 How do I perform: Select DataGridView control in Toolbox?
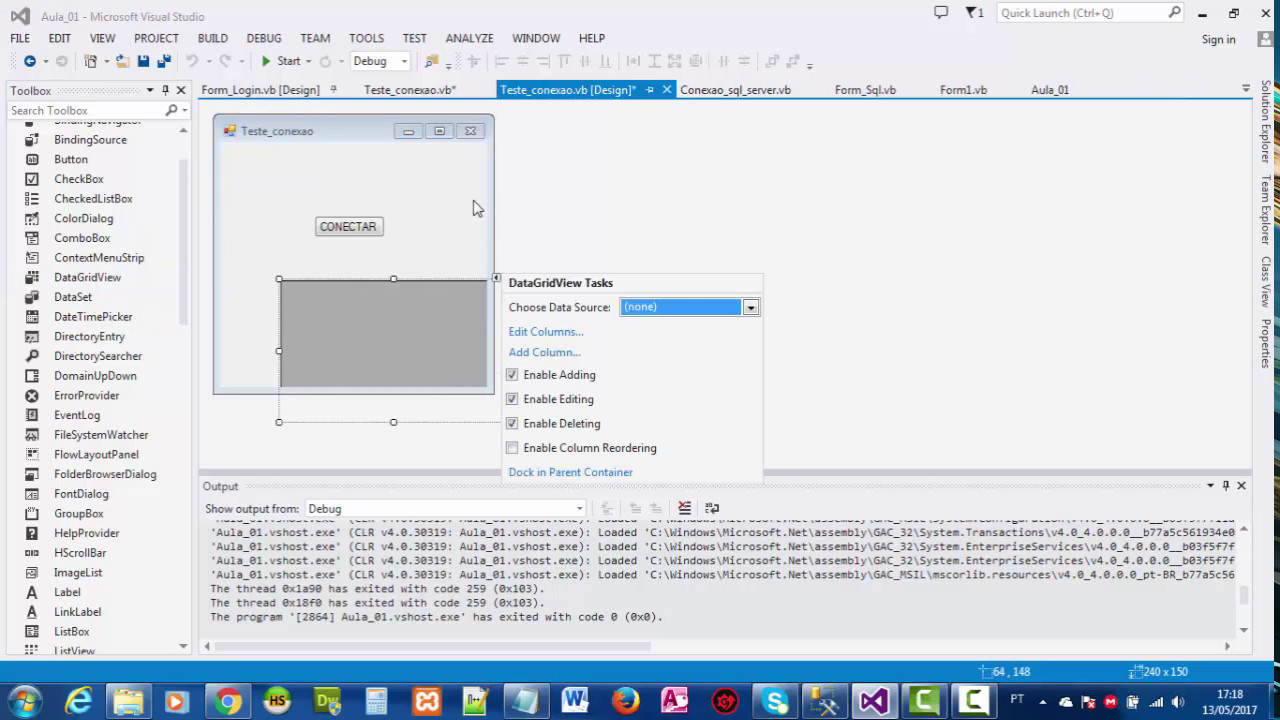[x=87, y=277]
